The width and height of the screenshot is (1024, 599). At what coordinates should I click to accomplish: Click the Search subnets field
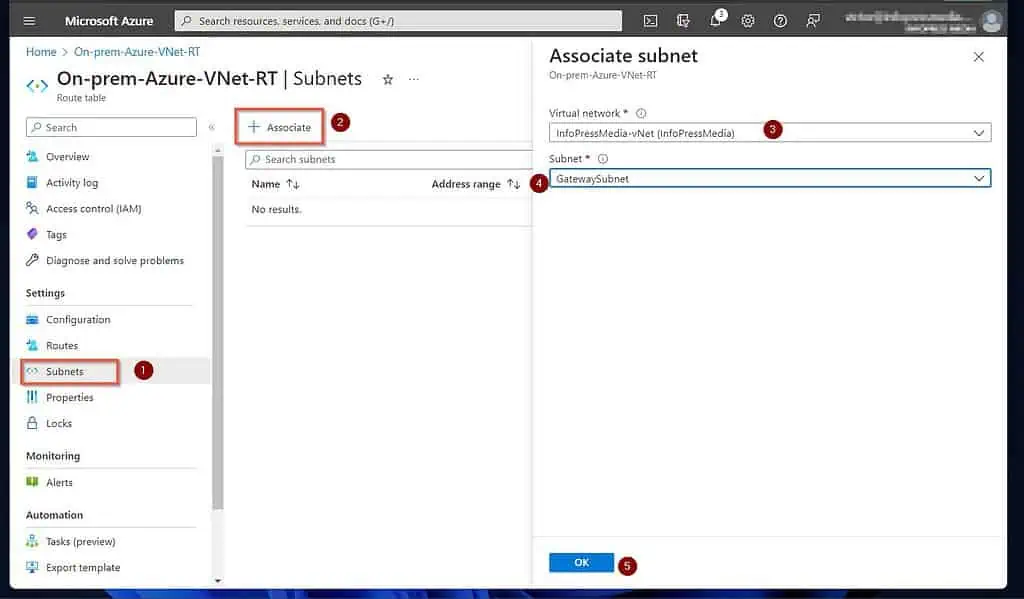click(x=390, y=160)
